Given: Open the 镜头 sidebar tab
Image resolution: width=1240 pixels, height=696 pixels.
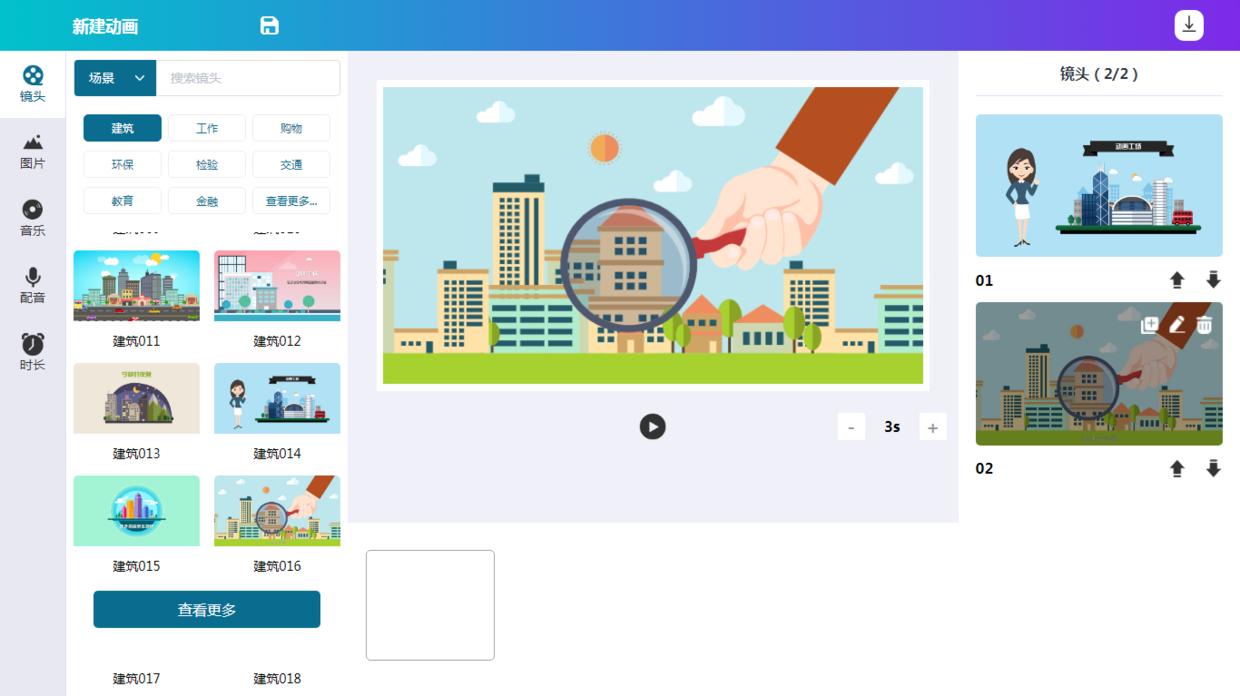Looking at the screenshot, I should coord(33,84).
